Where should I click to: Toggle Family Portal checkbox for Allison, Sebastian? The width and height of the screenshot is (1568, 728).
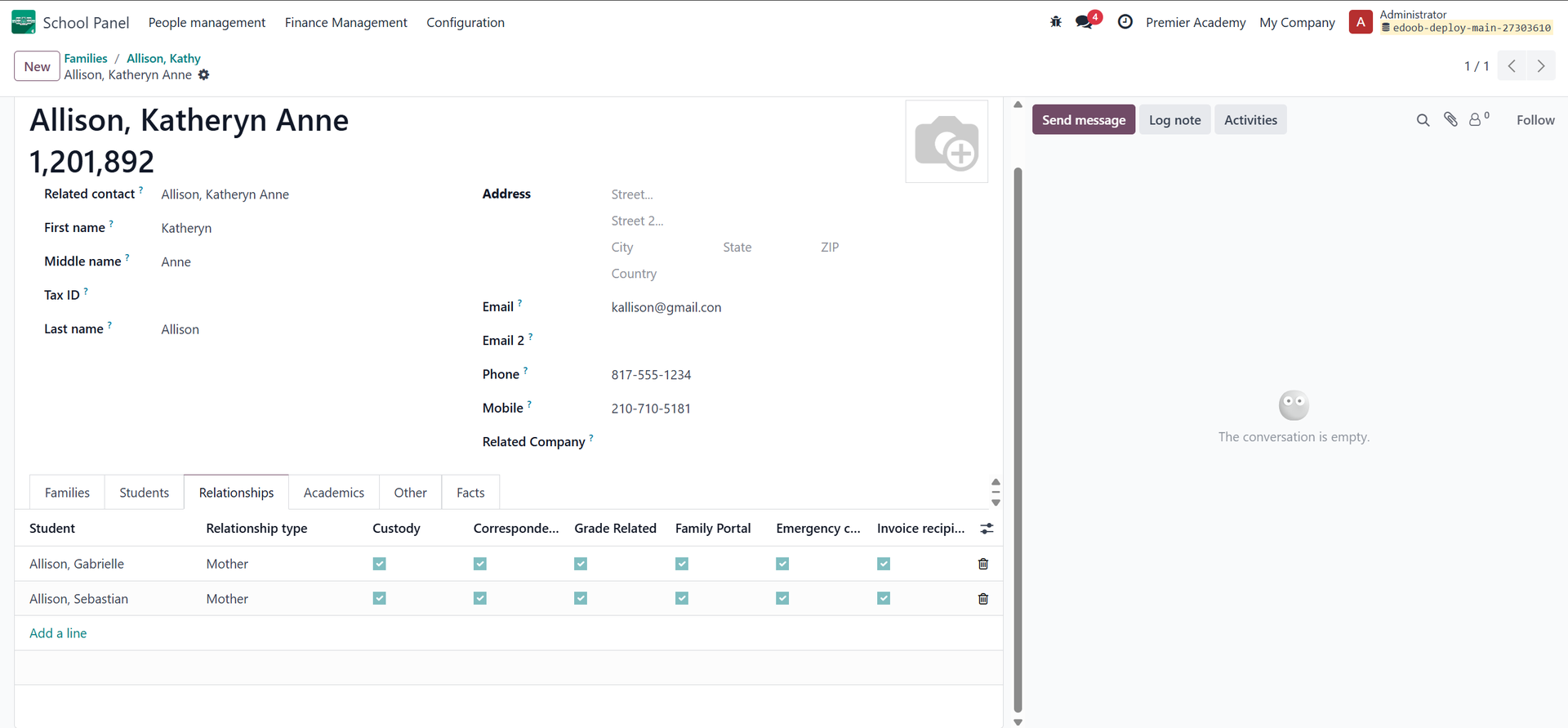[682, 599]
